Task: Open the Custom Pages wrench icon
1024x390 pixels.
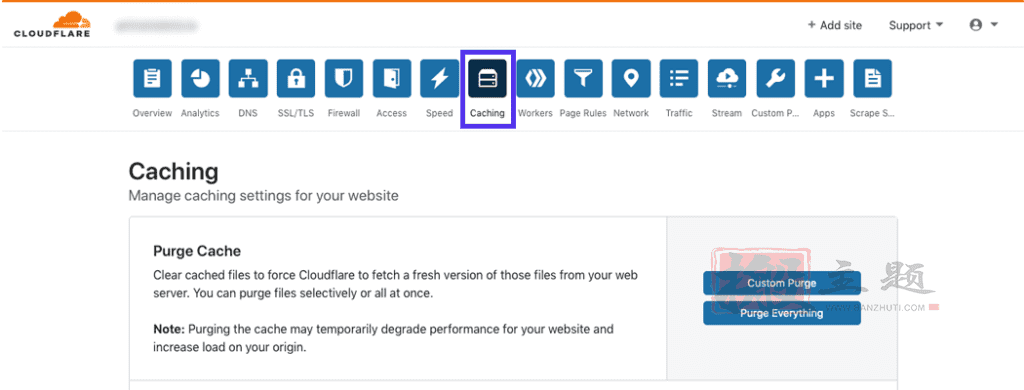Action: [775, 78]
